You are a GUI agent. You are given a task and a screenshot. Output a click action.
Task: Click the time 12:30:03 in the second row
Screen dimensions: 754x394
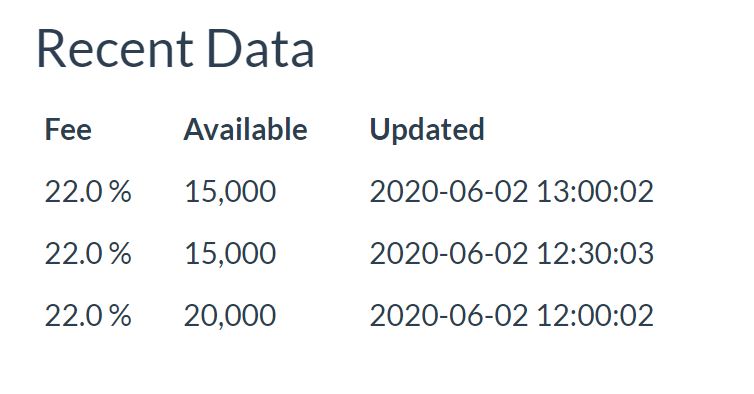(595, 254)
